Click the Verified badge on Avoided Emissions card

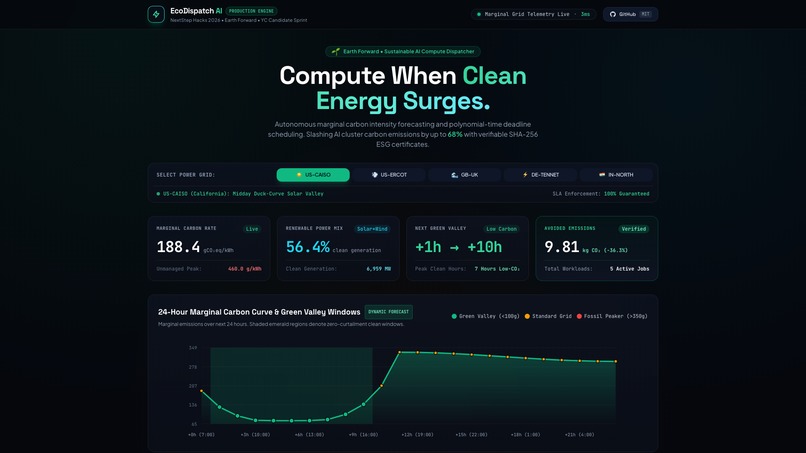[634, 229]
